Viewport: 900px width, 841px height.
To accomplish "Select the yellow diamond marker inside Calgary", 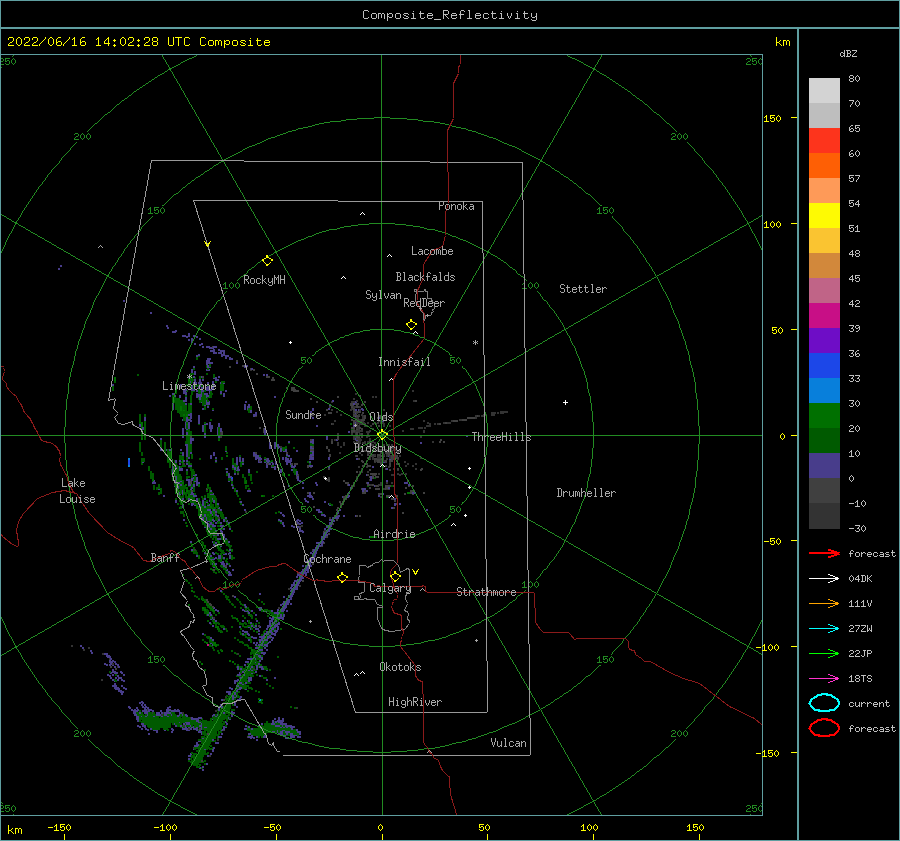I will click(x=395, y=576).
